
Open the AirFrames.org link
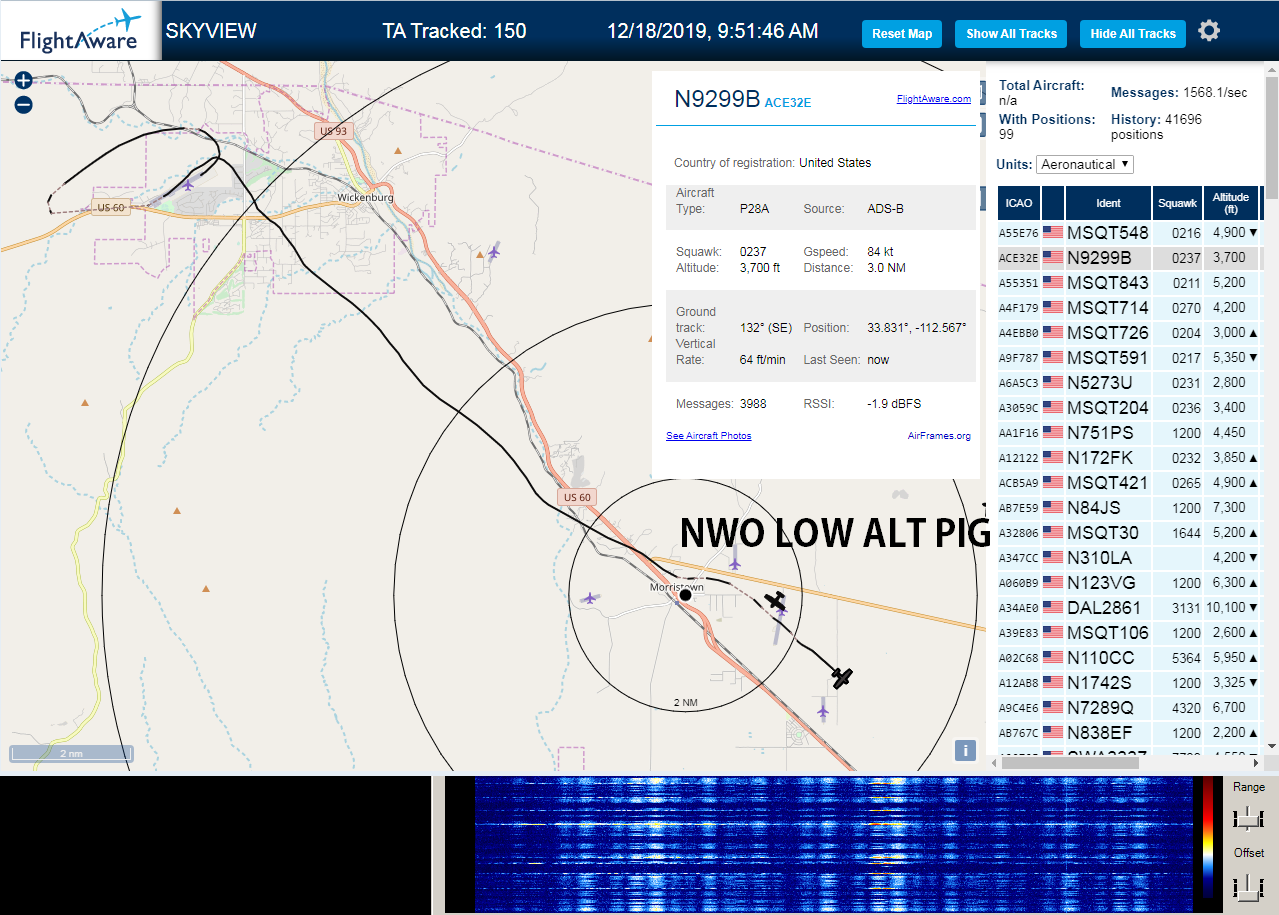(939, 436)
